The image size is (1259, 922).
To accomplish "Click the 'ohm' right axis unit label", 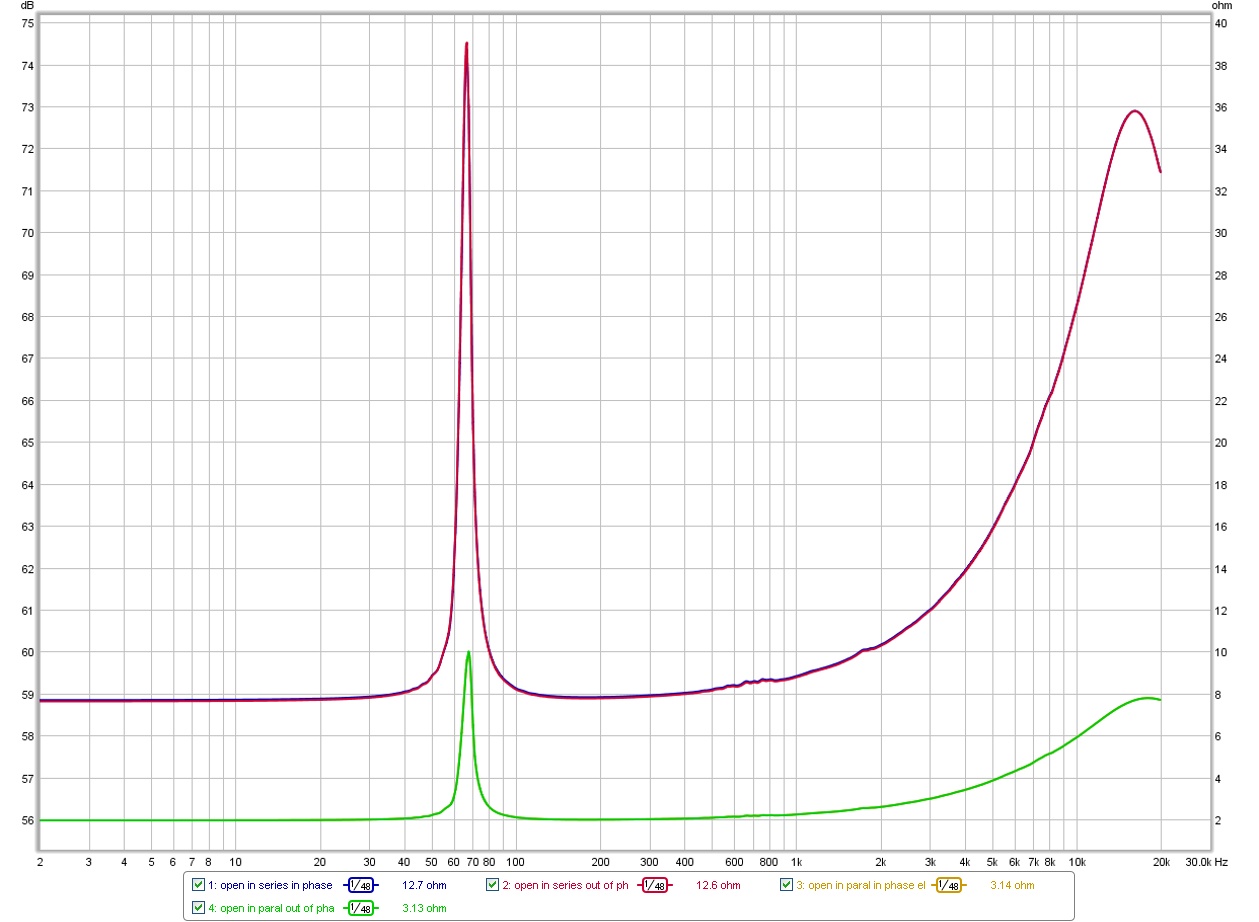I will 1221,6.
